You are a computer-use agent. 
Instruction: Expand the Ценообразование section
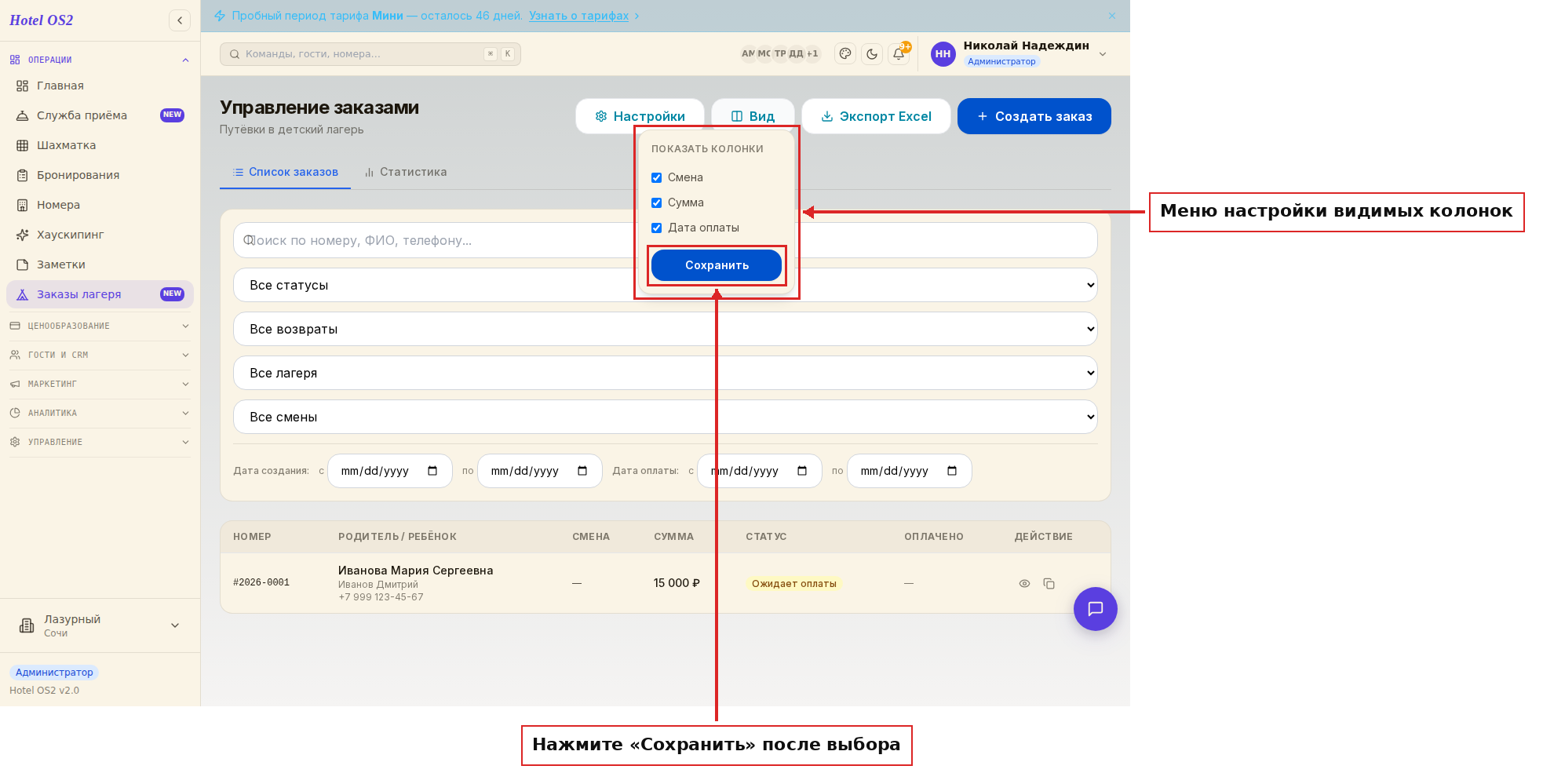click(100, 326)
